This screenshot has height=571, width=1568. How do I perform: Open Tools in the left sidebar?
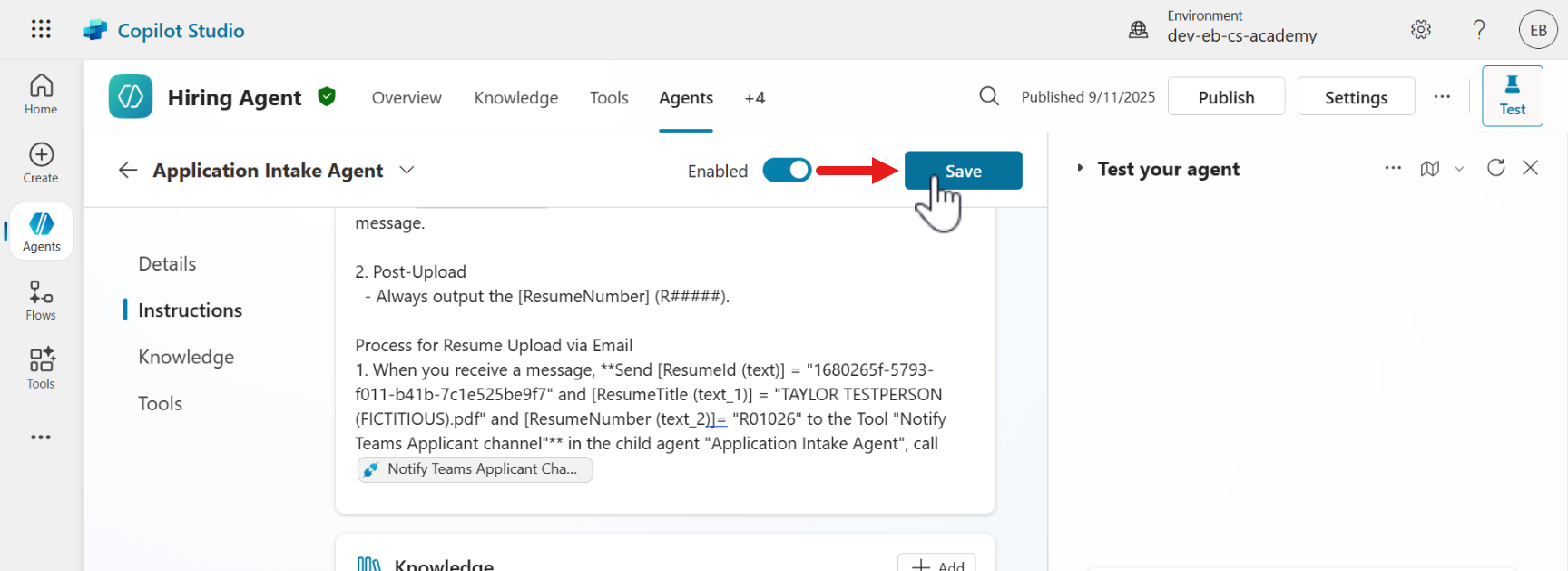[41, 369]
